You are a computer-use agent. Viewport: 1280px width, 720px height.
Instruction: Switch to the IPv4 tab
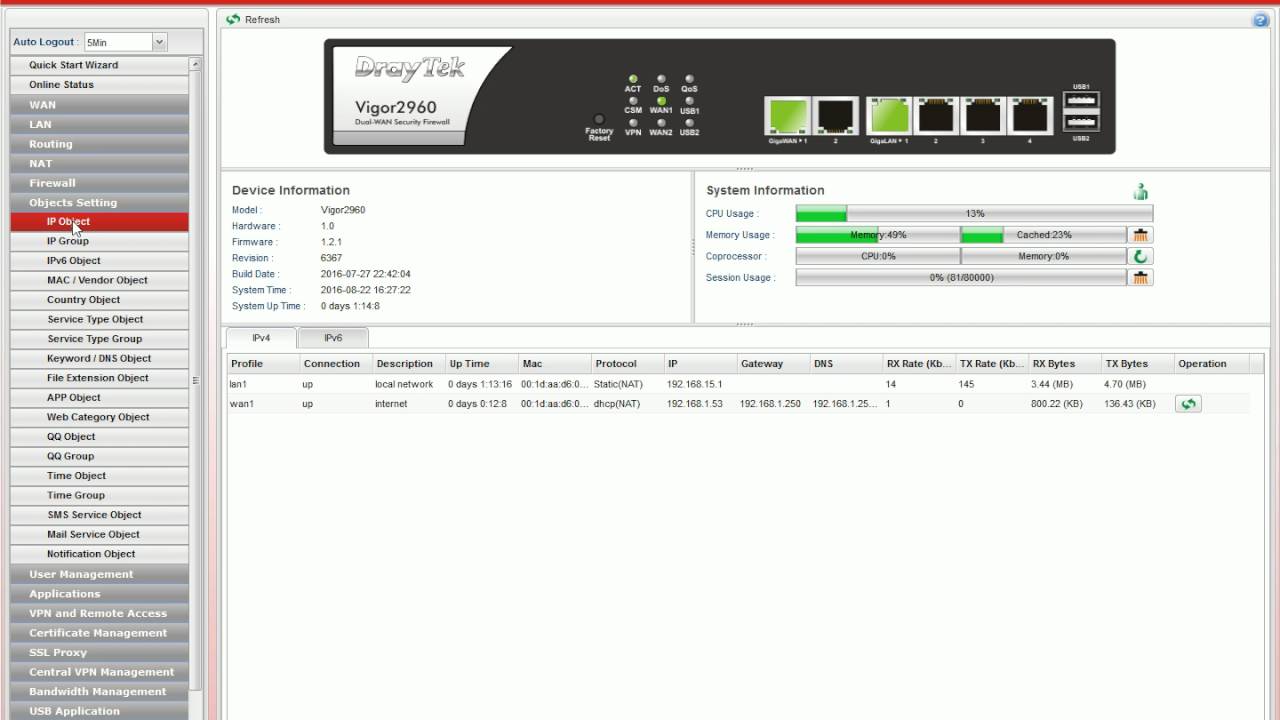pos(261,338)
